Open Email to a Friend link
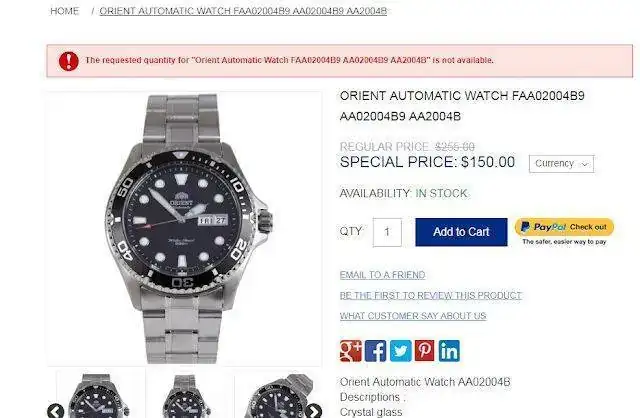 382,275
